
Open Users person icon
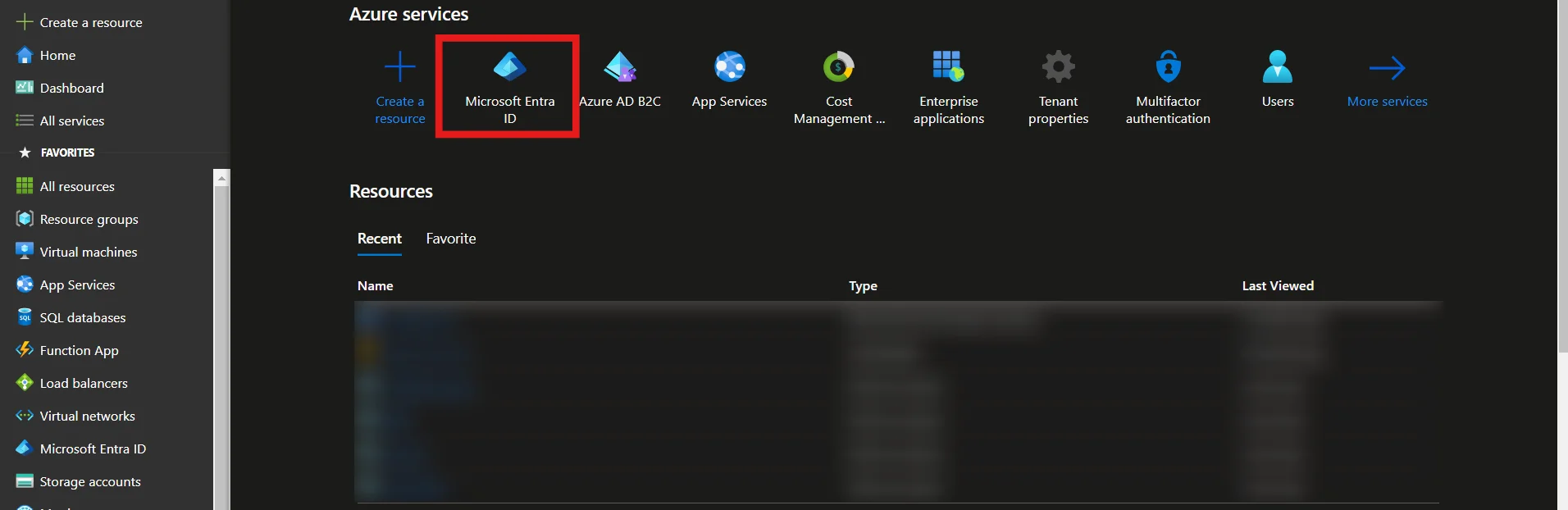(1278, 66)
